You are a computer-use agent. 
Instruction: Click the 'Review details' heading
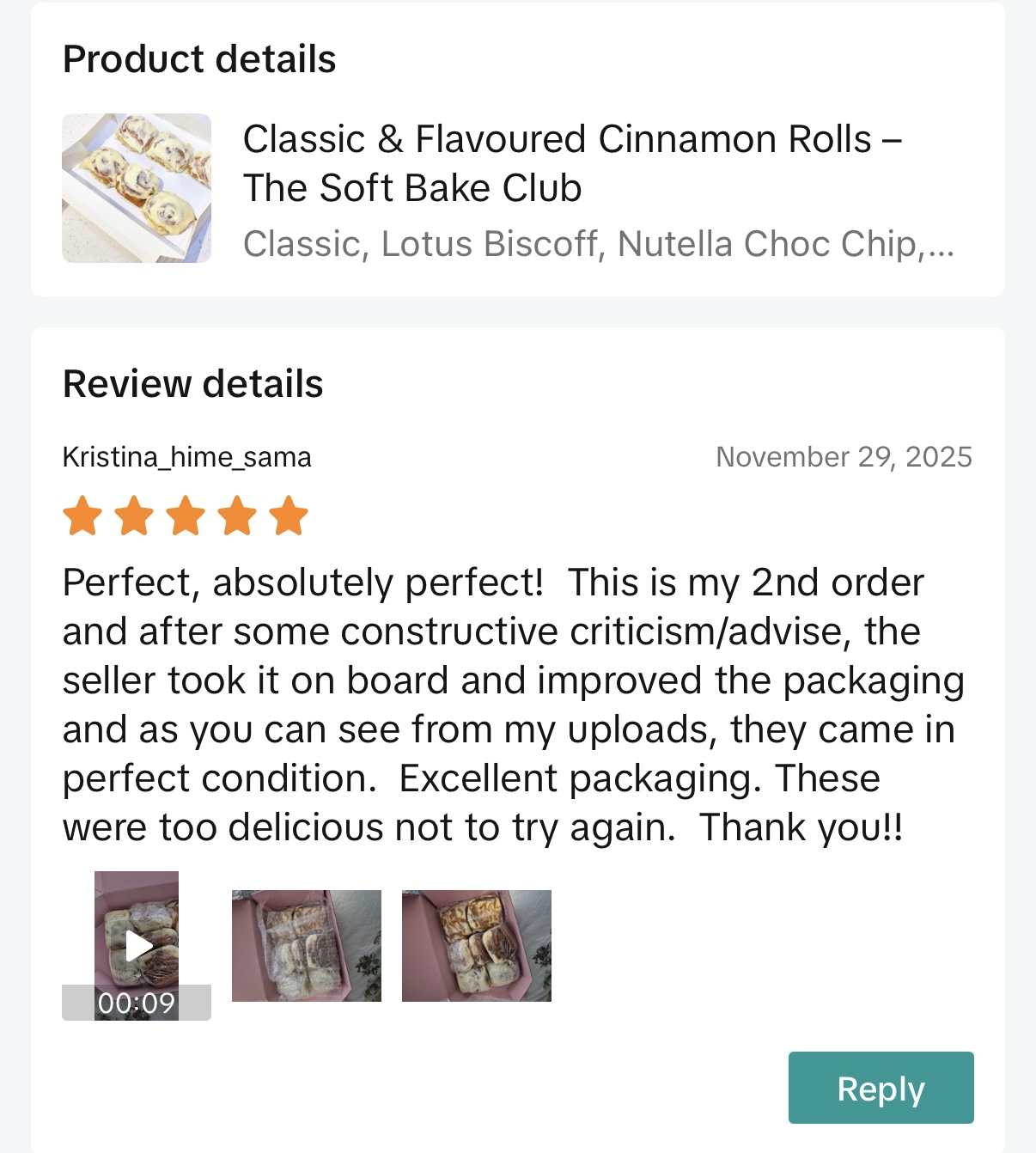point(193,383)
